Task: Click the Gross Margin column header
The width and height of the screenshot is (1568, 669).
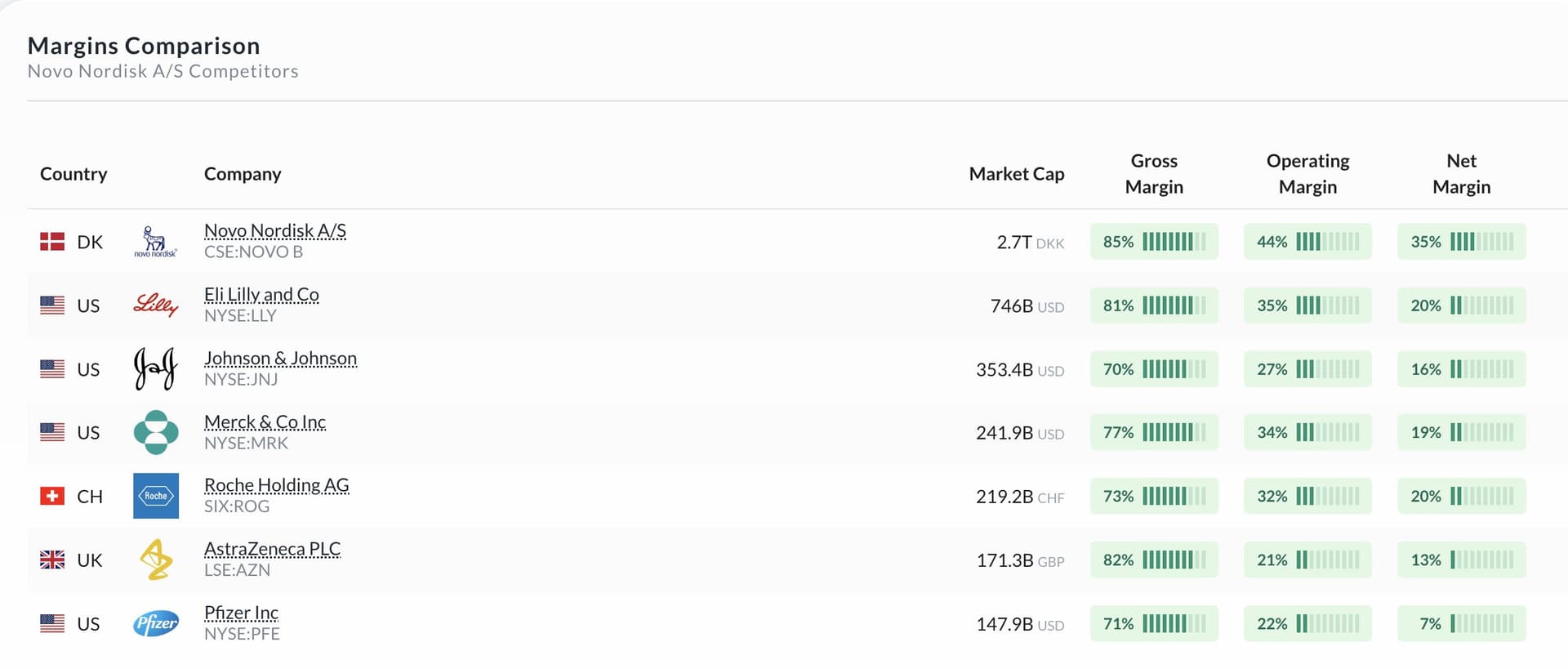Action: (x=1153, y=174)
